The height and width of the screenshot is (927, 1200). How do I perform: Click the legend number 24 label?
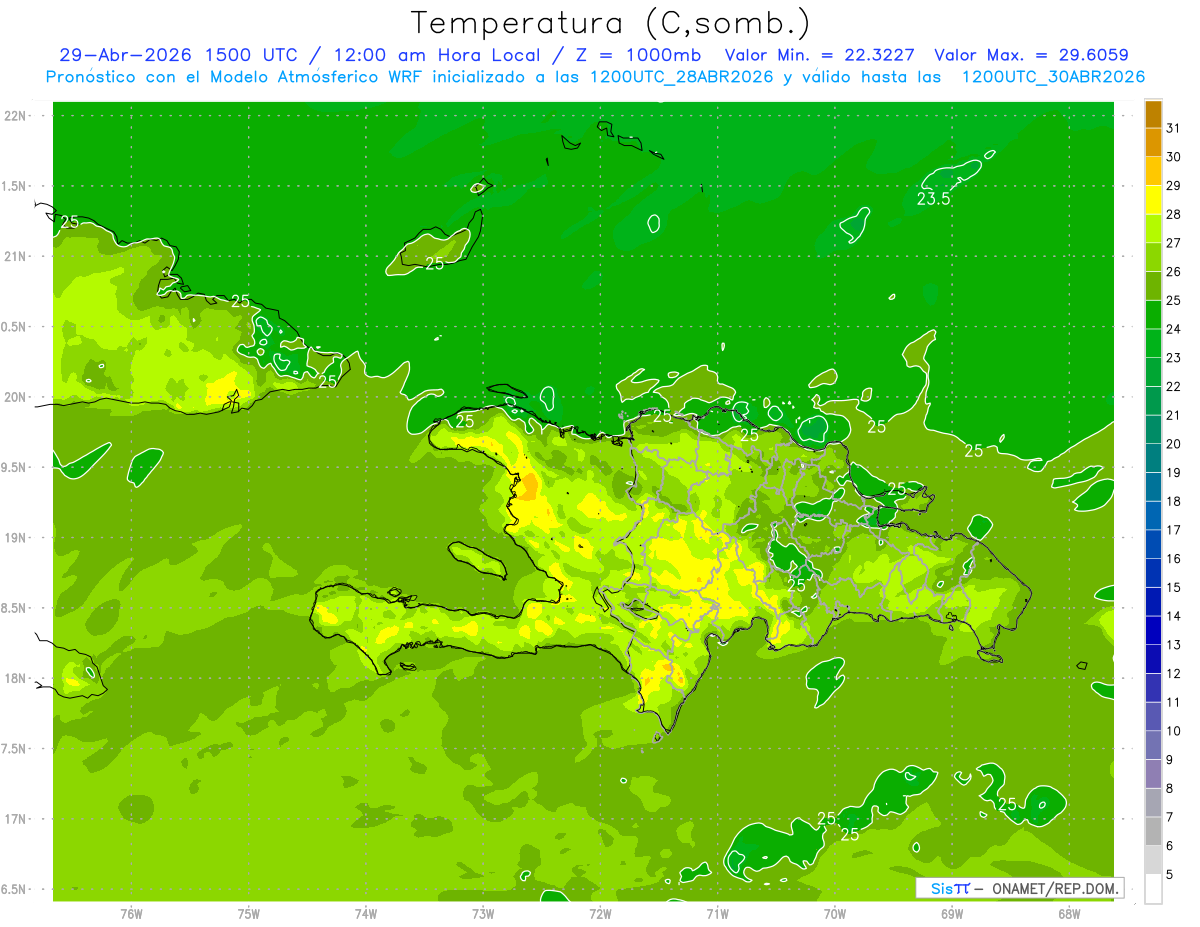coord(1174,329)
